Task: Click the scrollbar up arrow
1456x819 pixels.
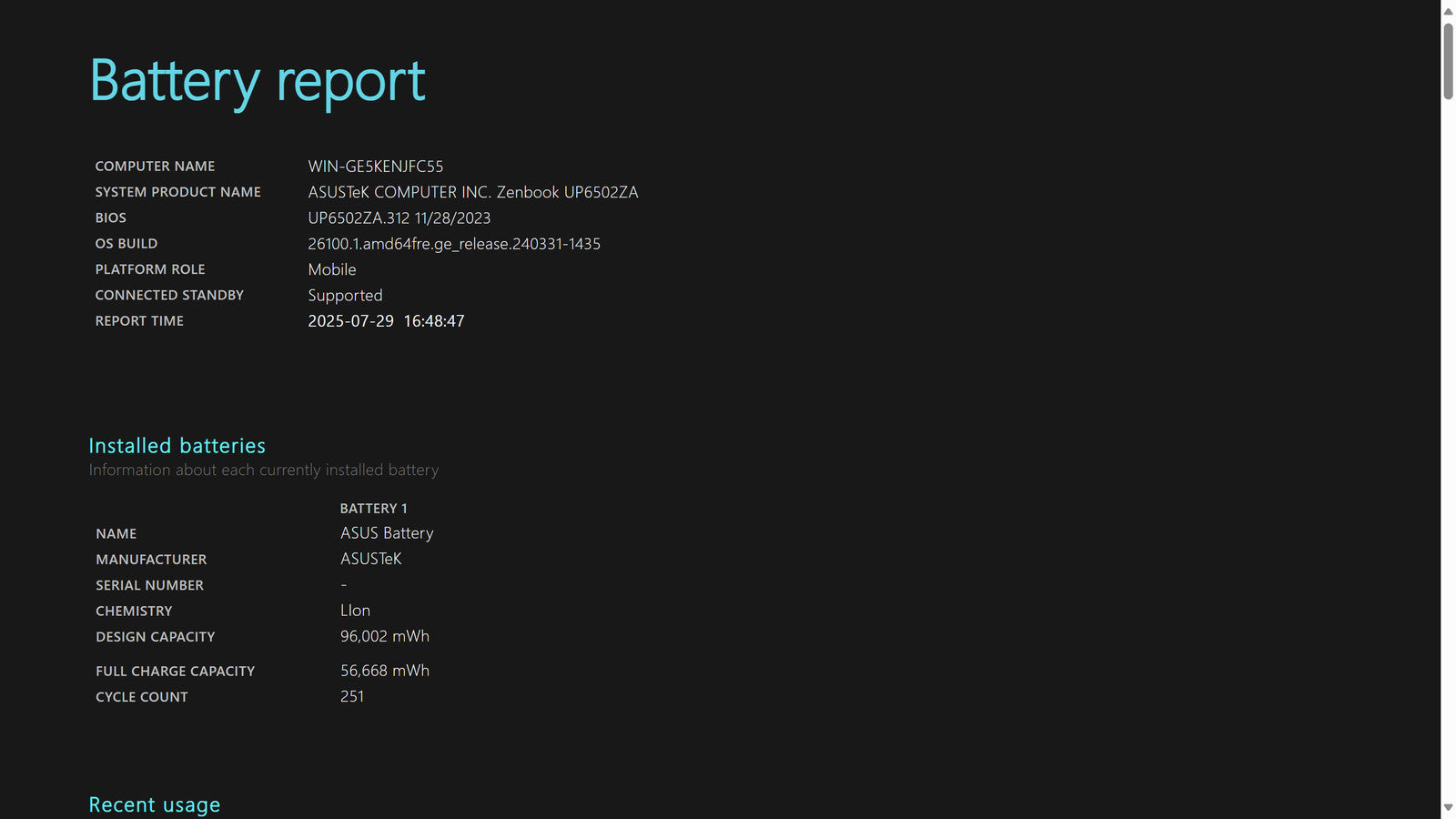Action: [x=1448, y=11]
